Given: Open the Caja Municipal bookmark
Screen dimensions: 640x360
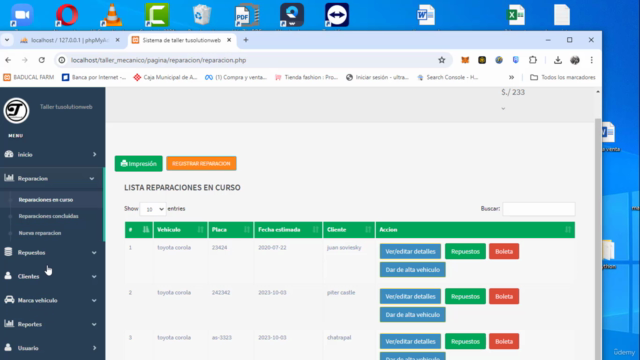Looking at the screenshot, I should (165, 77).
